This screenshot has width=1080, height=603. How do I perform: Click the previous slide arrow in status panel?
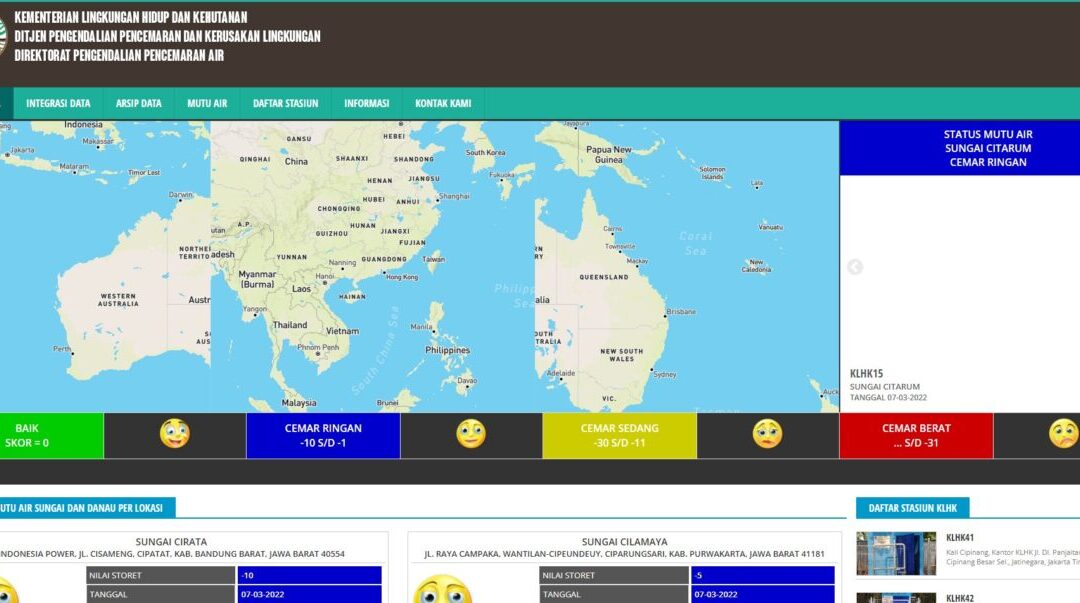click(x=855, y=267)
